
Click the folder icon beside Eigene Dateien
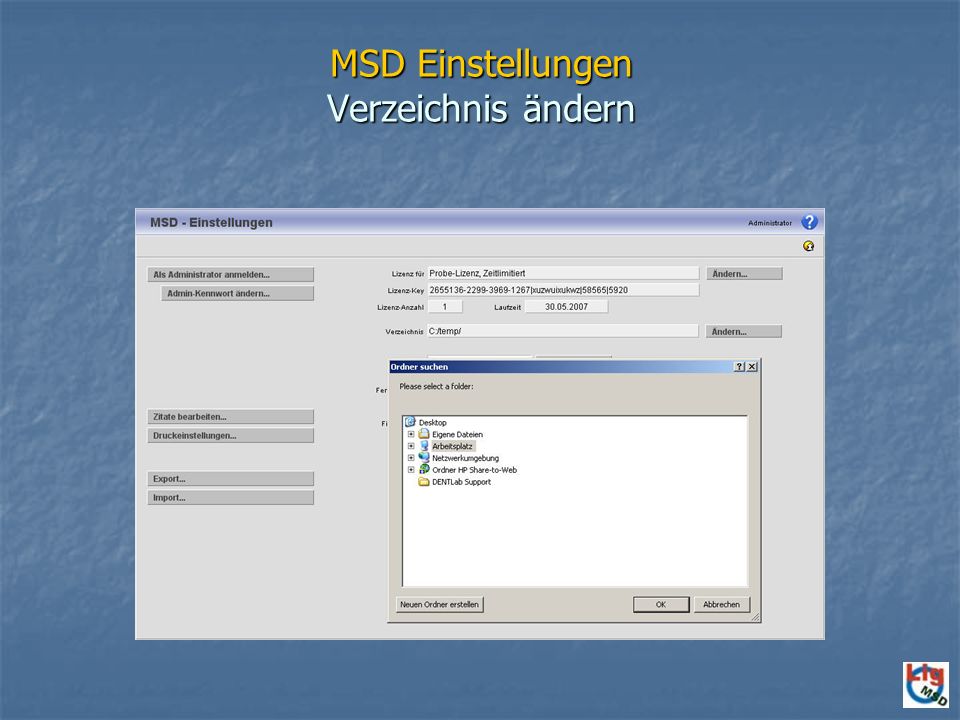click(424, 434)
